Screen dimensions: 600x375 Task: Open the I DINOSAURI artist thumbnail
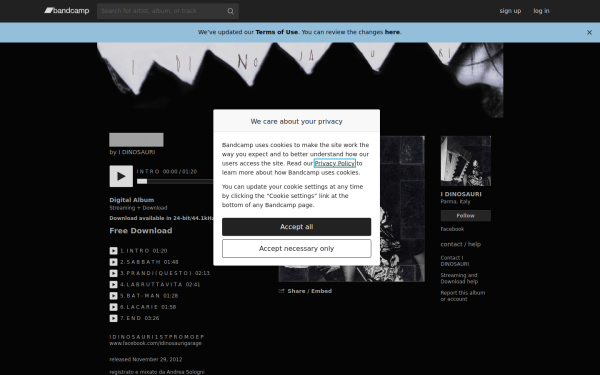click(x=466, y=161)
